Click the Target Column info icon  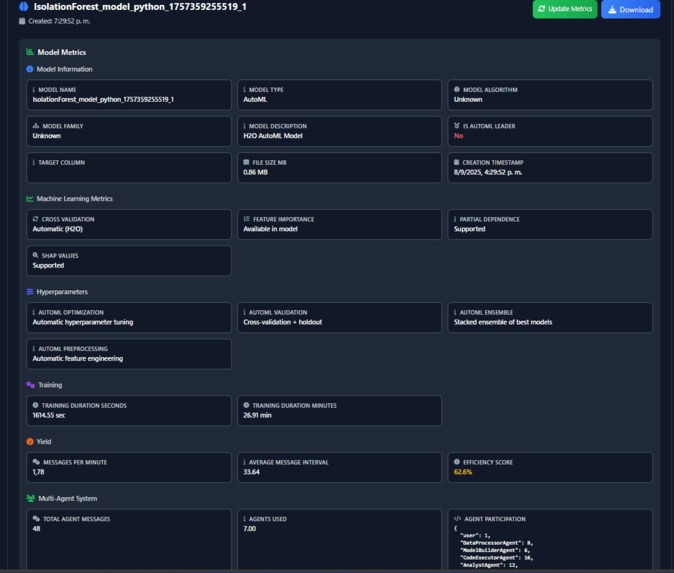coord(34,162)
